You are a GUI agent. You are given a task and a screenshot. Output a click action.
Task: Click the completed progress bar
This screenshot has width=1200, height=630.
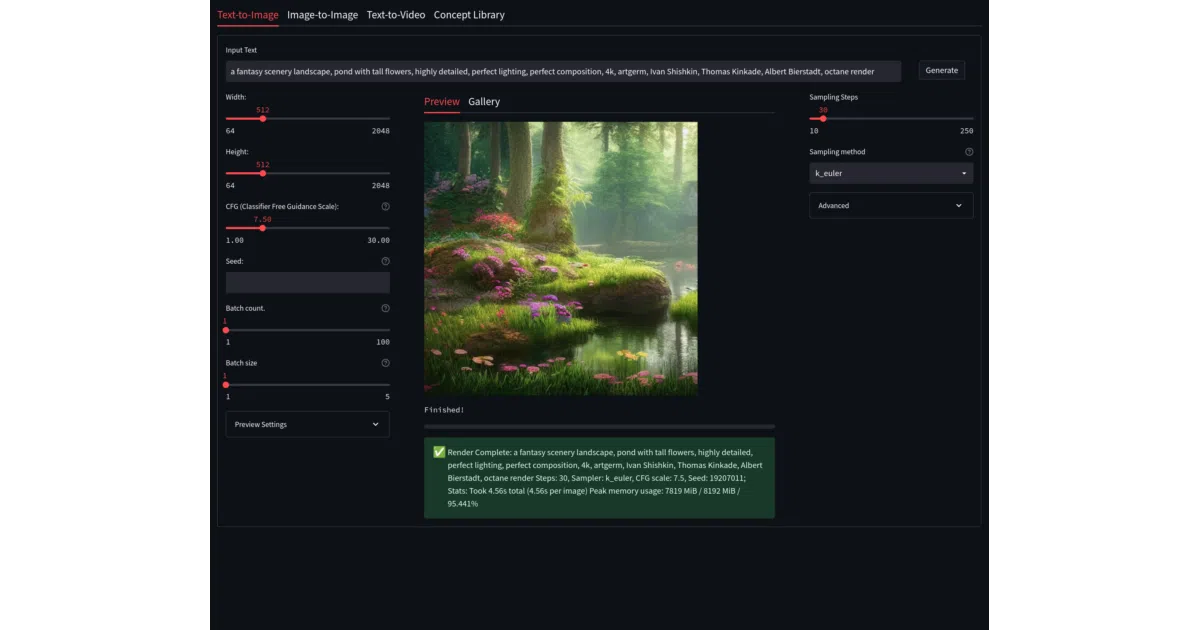pyautogui.click(x=599, y=427)
